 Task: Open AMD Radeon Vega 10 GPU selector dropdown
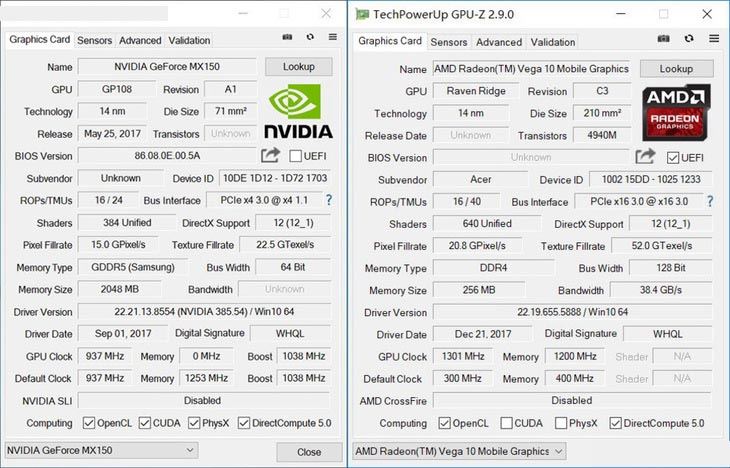[460, 451]
